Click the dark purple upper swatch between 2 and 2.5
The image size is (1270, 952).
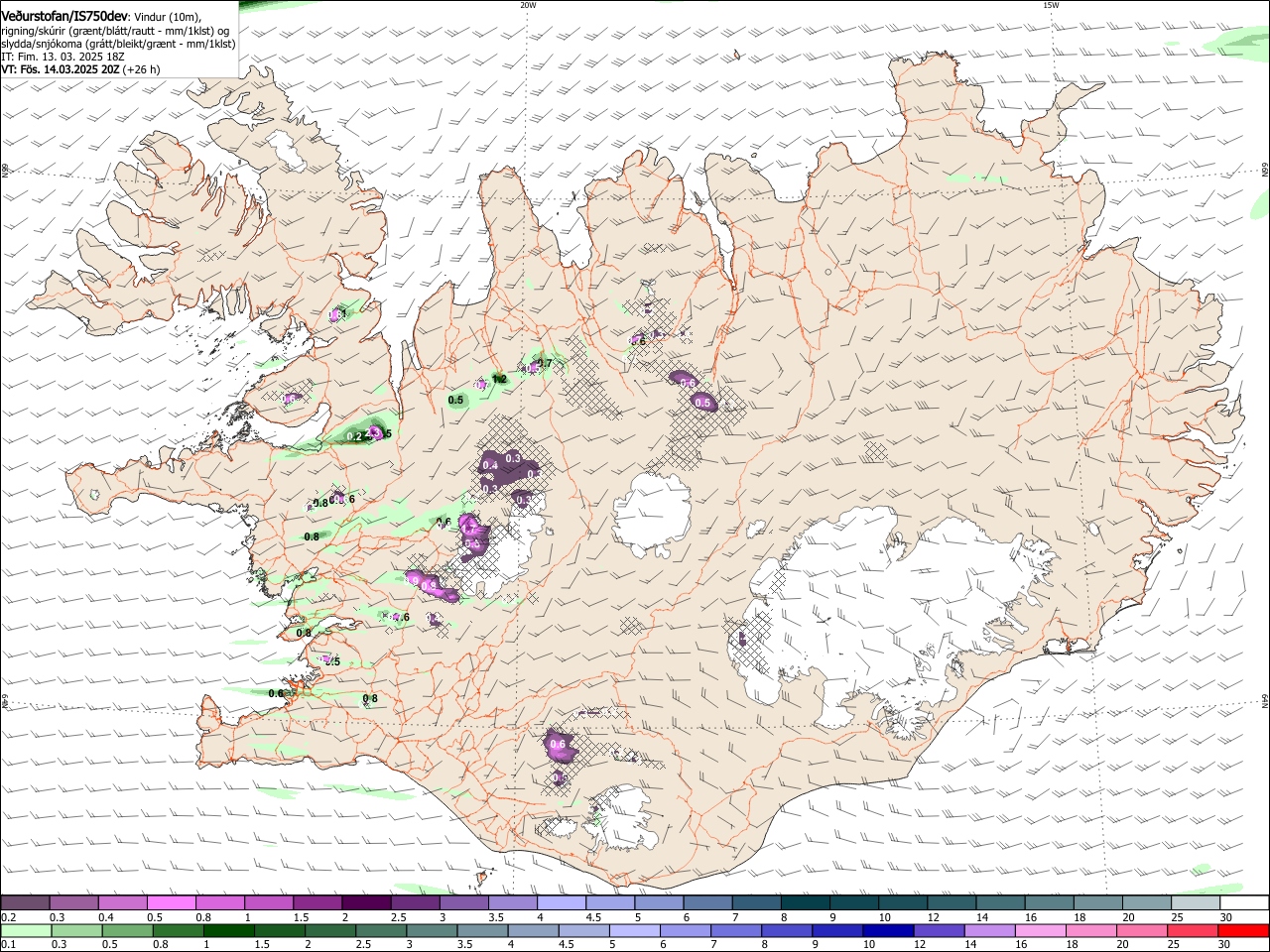tap(366, 903)
